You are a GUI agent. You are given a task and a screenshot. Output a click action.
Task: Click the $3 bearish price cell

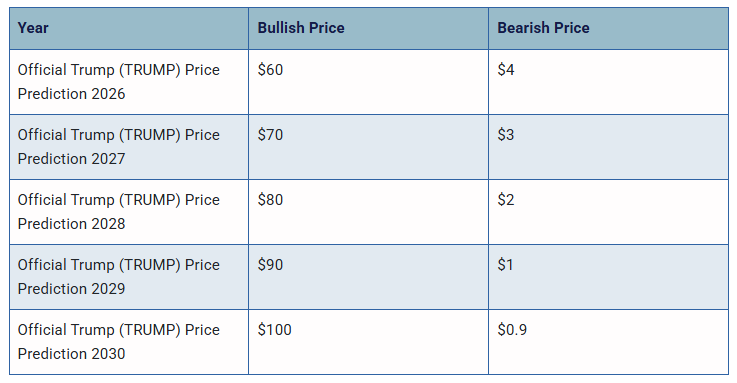609,147
